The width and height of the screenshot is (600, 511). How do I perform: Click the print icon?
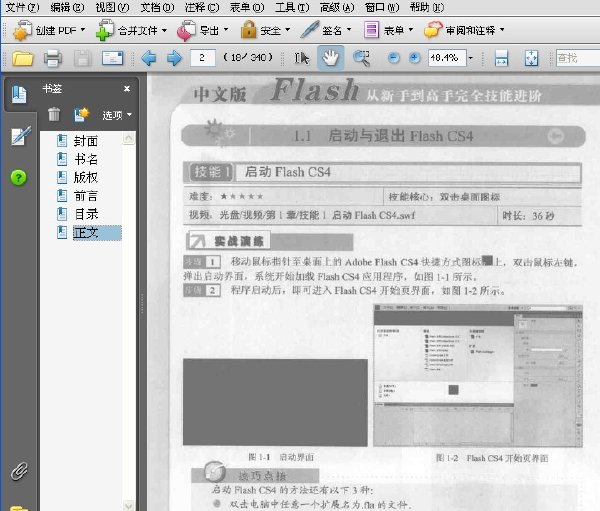tap(53, 59)
